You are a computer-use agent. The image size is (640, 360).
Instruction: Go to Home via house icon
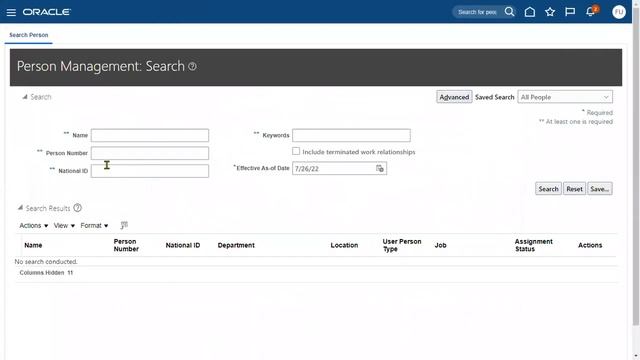[x=530, y=12]
